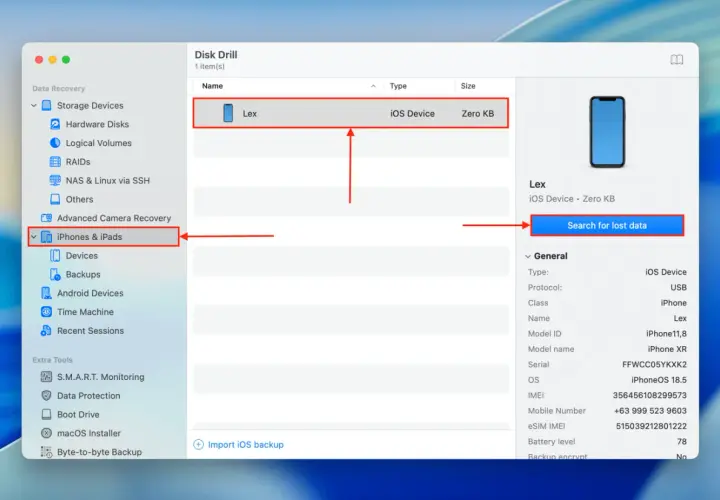Viewport: 720px width, 500px height.
Task: Click the model name value iPhone XR
Action: [x=667, y=349]
